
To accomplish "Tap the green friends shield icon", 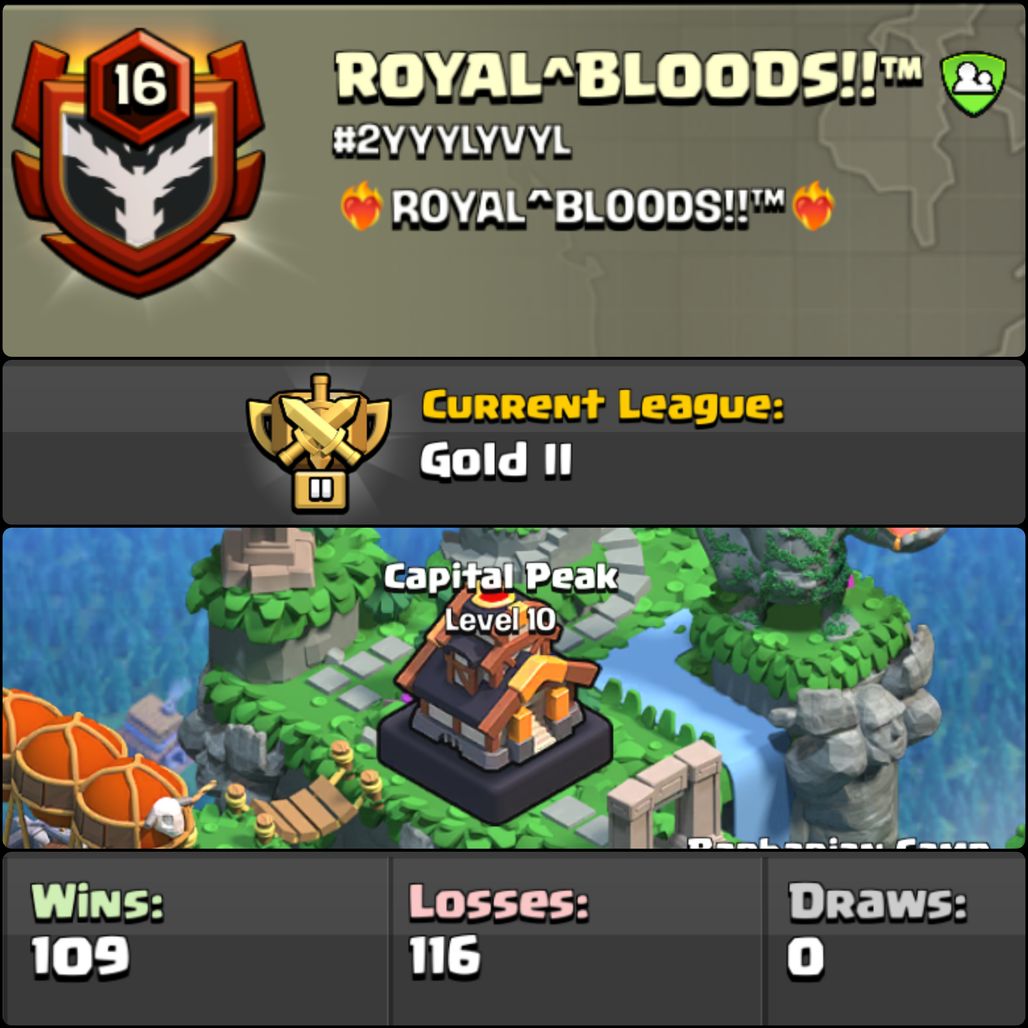I will click(973, 83).
